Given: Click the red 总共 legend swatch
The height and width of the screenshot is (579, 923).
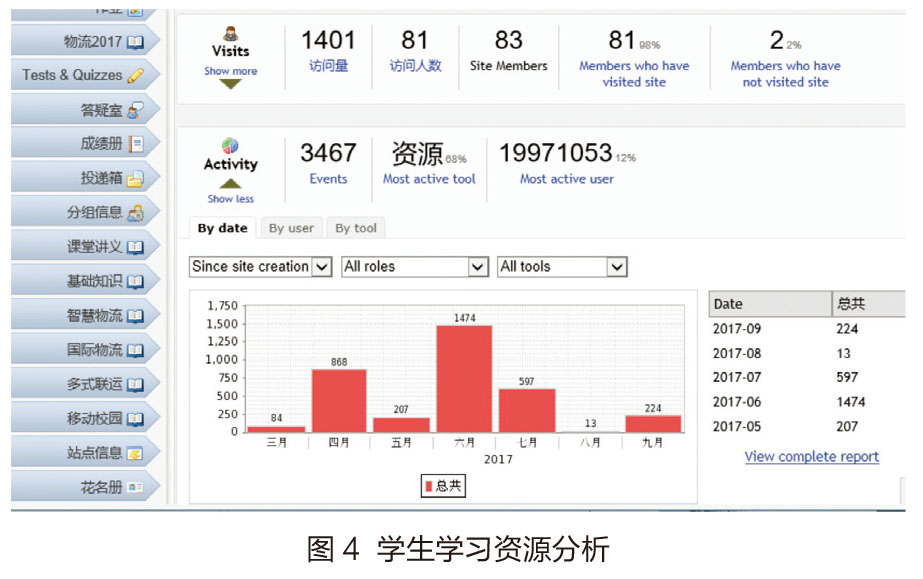Looking at the screenshot, I should pyautogui.click(x=429, y=486).
